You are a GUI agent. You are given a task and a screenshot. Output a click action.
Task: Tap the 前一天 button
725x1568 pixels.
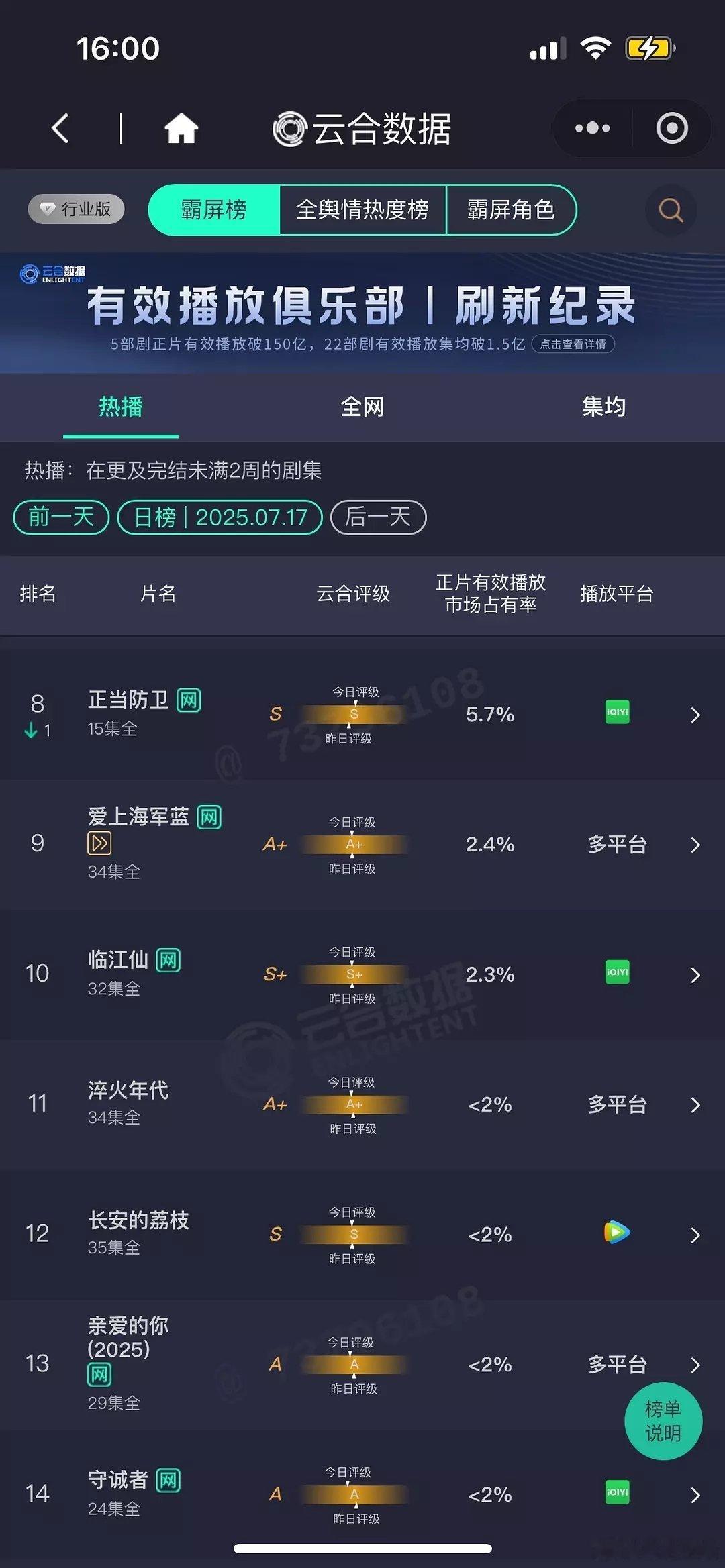pyautogui.click(x=61, y=517)
